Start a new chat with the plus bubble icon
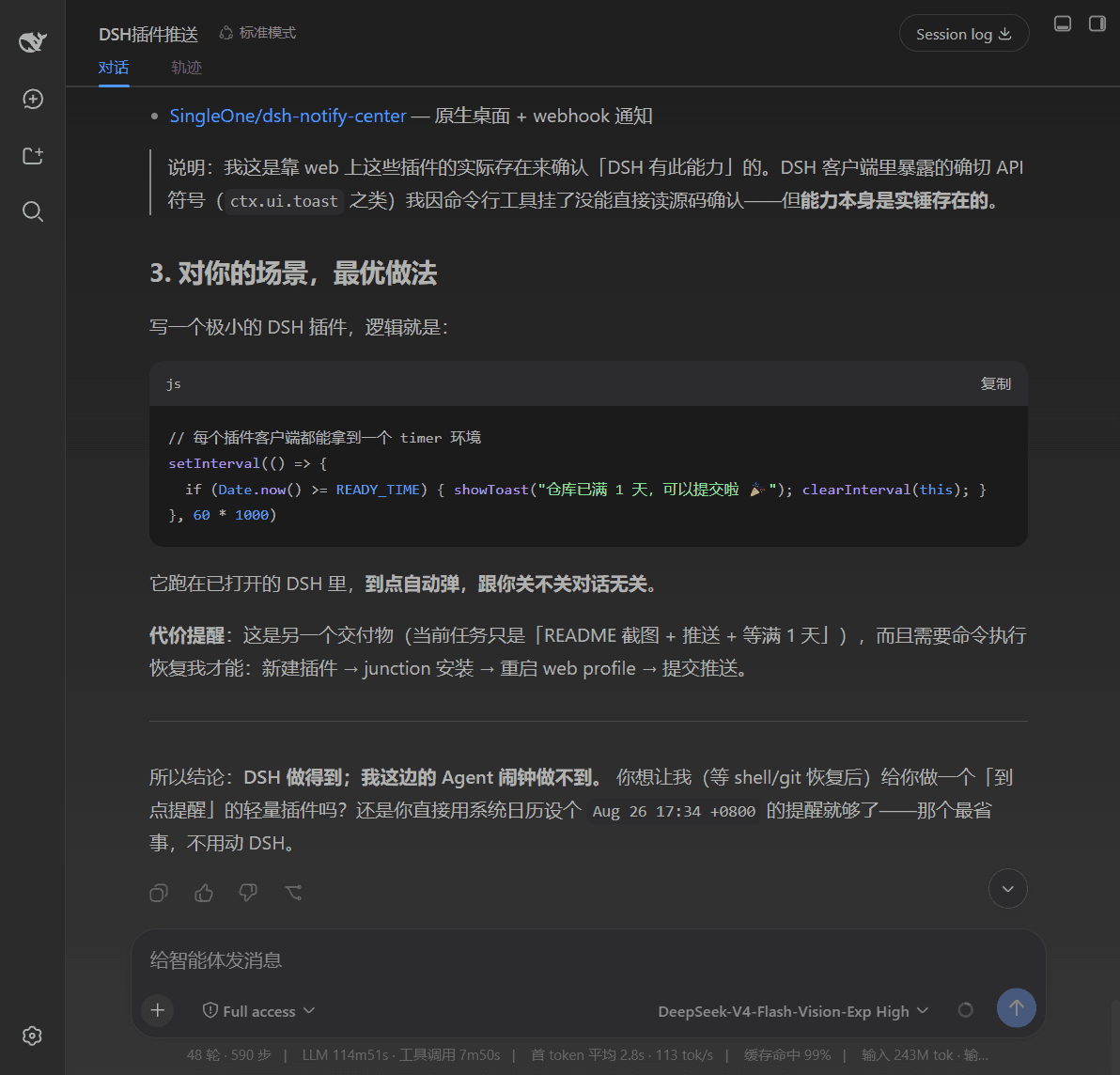 (32, 99)
